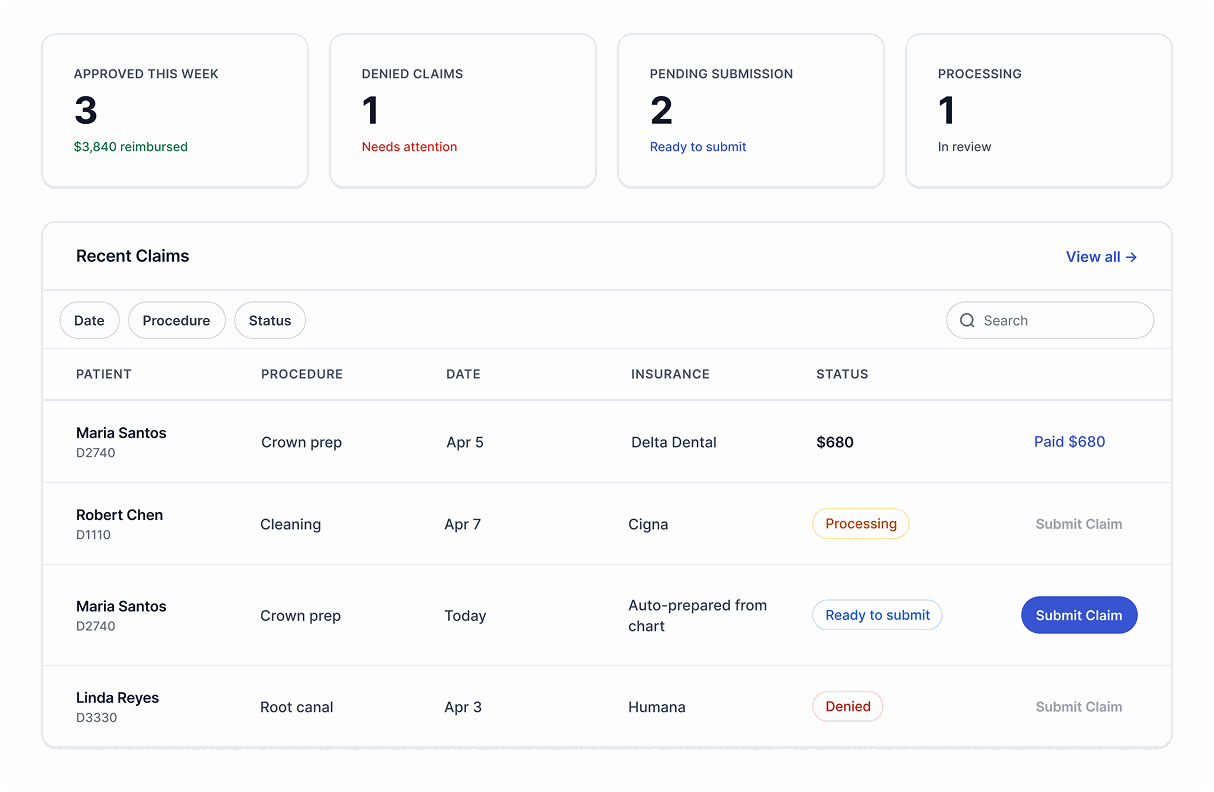This screenshot has width=1214, height=792.
Task: Open the Status filter
Action: 270,321
